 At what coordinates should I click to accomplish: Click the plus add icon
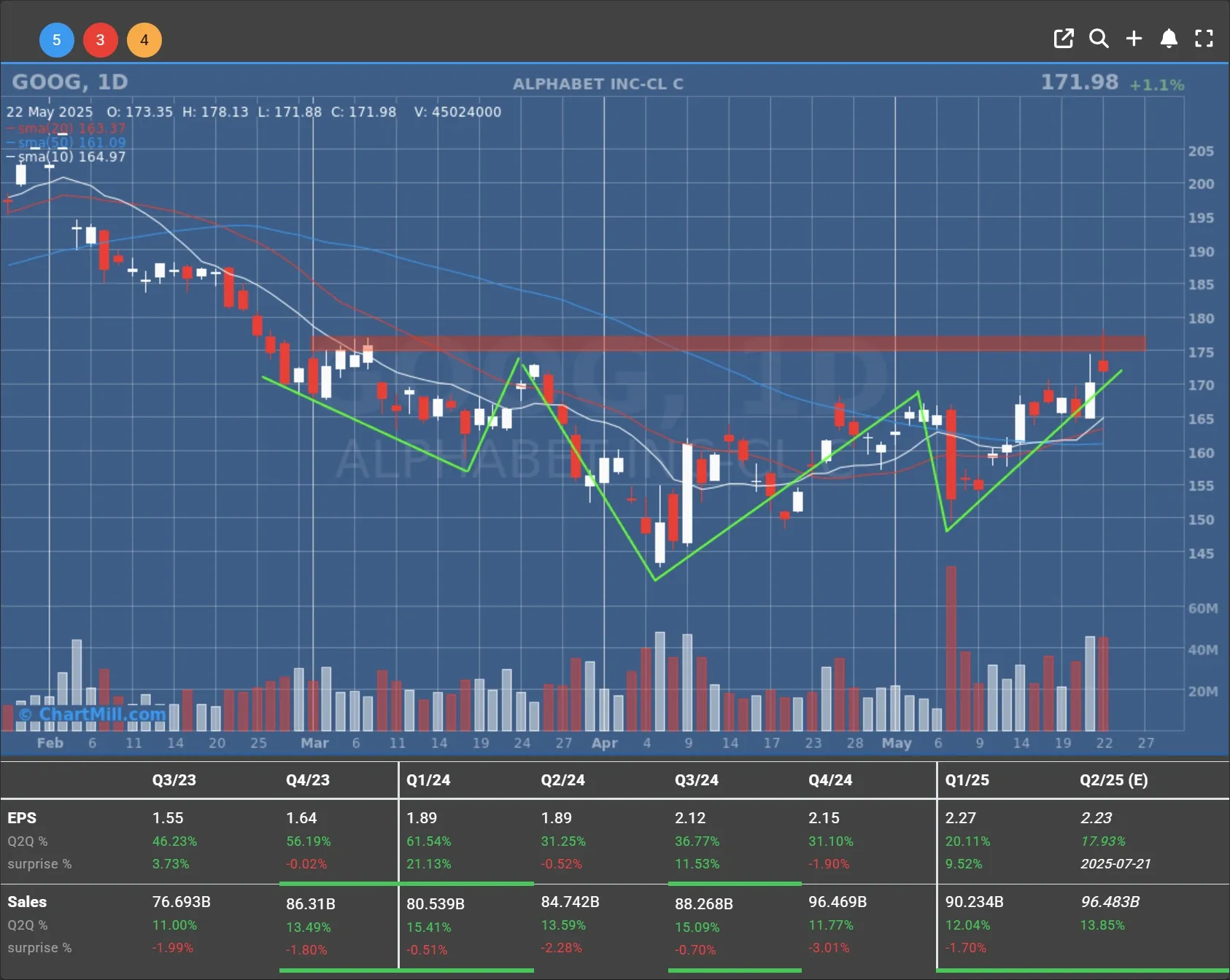1134,39
